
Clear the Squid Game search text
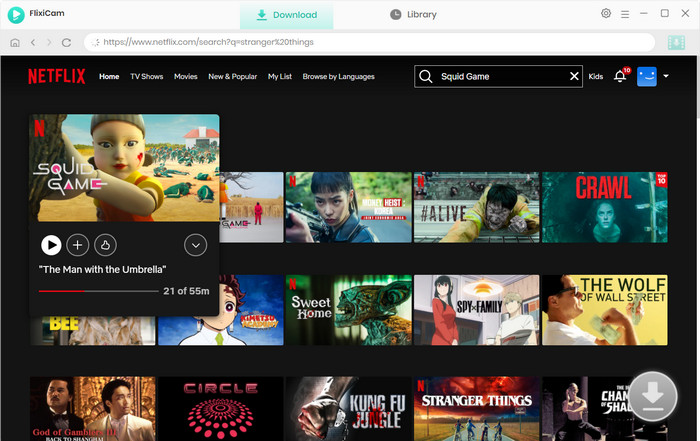point(574,76)
